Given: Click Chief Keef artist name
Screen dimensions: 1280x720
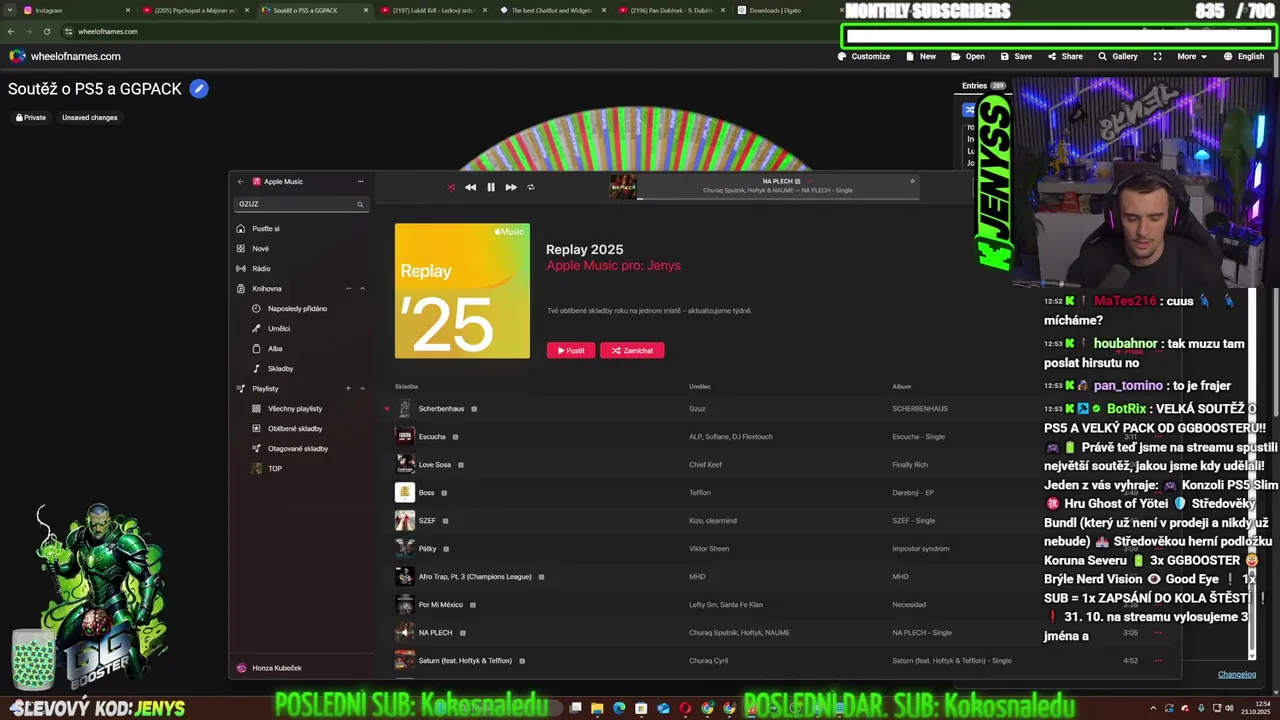Looking at the screenshot, I should [x=705, y=465].
